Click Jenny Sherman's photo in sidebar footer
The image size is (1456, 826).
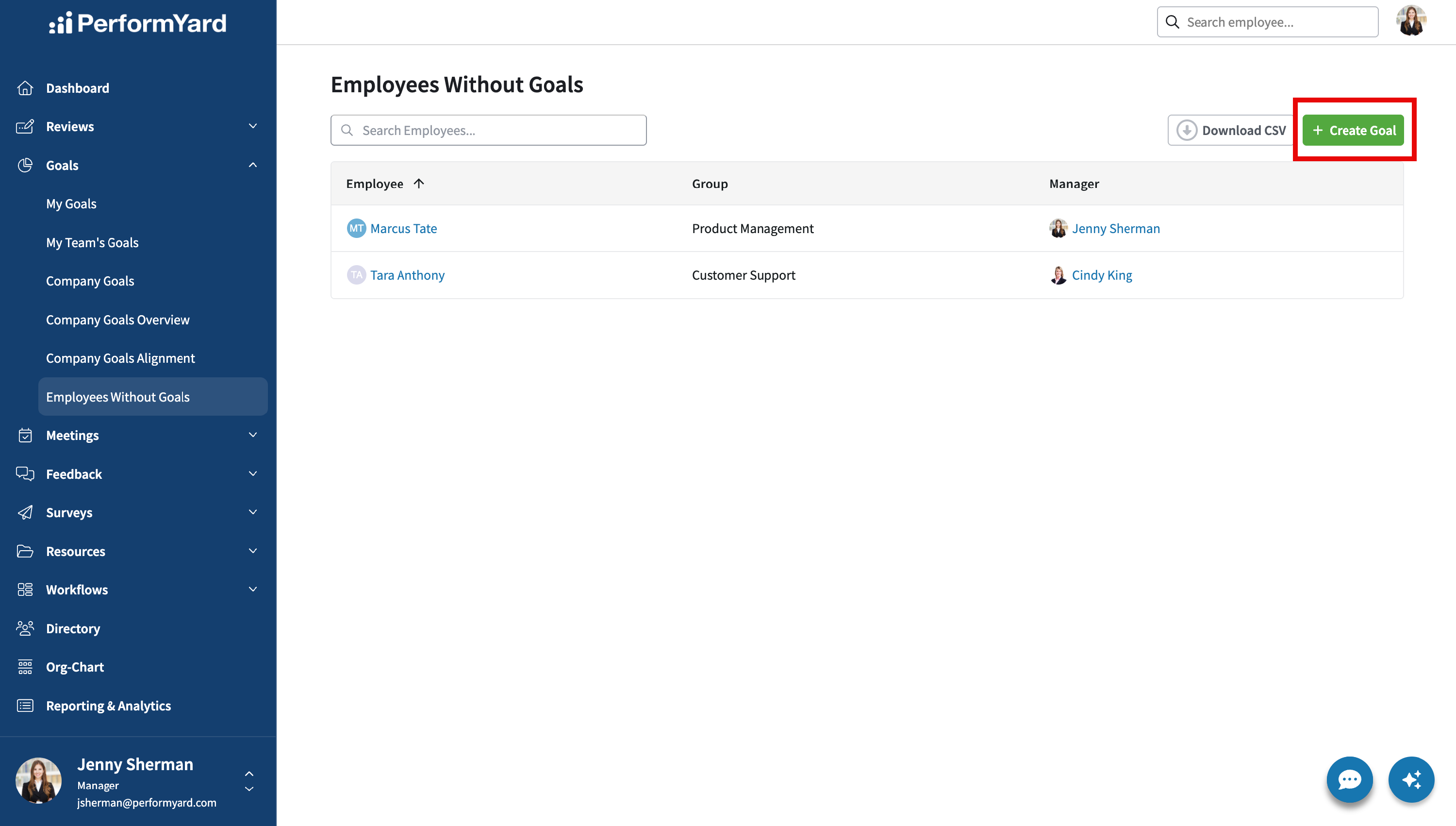[38, 780]
